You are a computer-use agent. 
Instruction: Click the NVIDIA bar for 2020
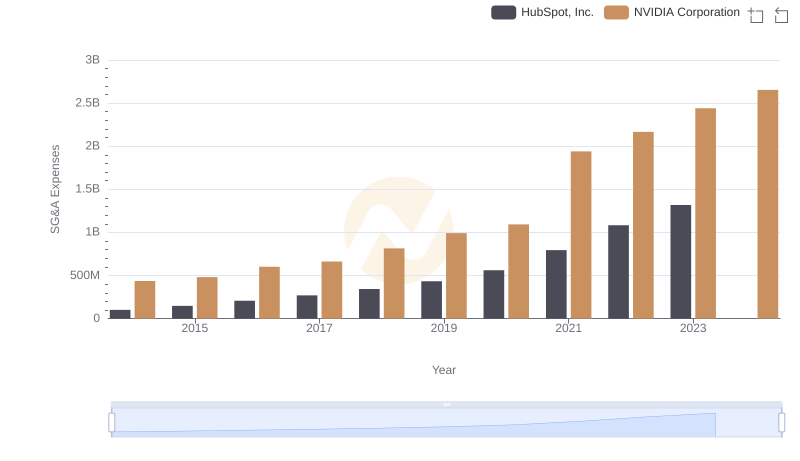(x=518, y=271)
